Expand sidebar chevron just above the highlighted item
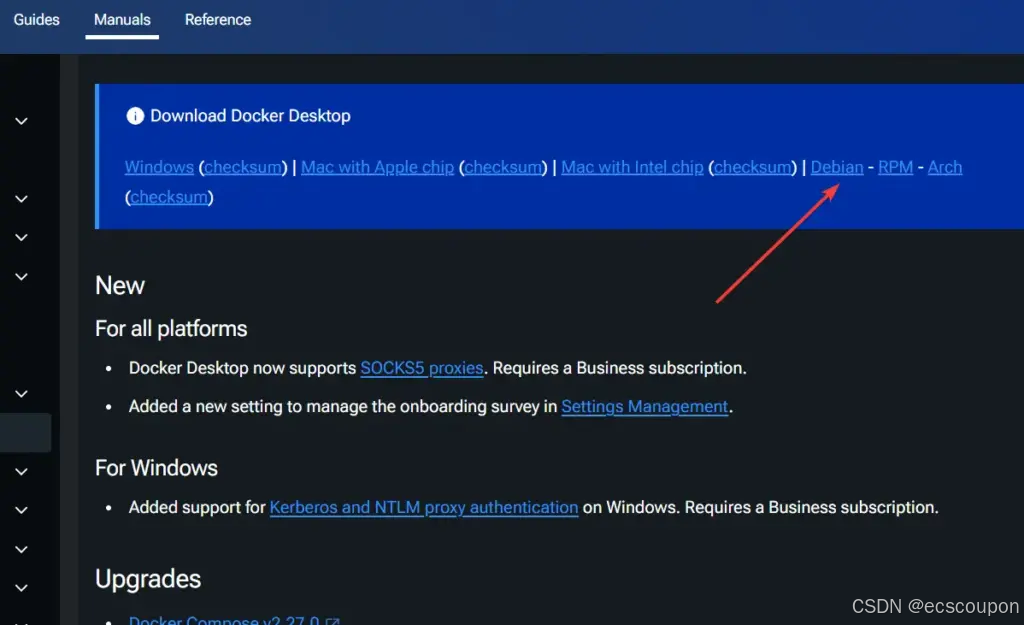1024x625 pixels. click(22, 394)
